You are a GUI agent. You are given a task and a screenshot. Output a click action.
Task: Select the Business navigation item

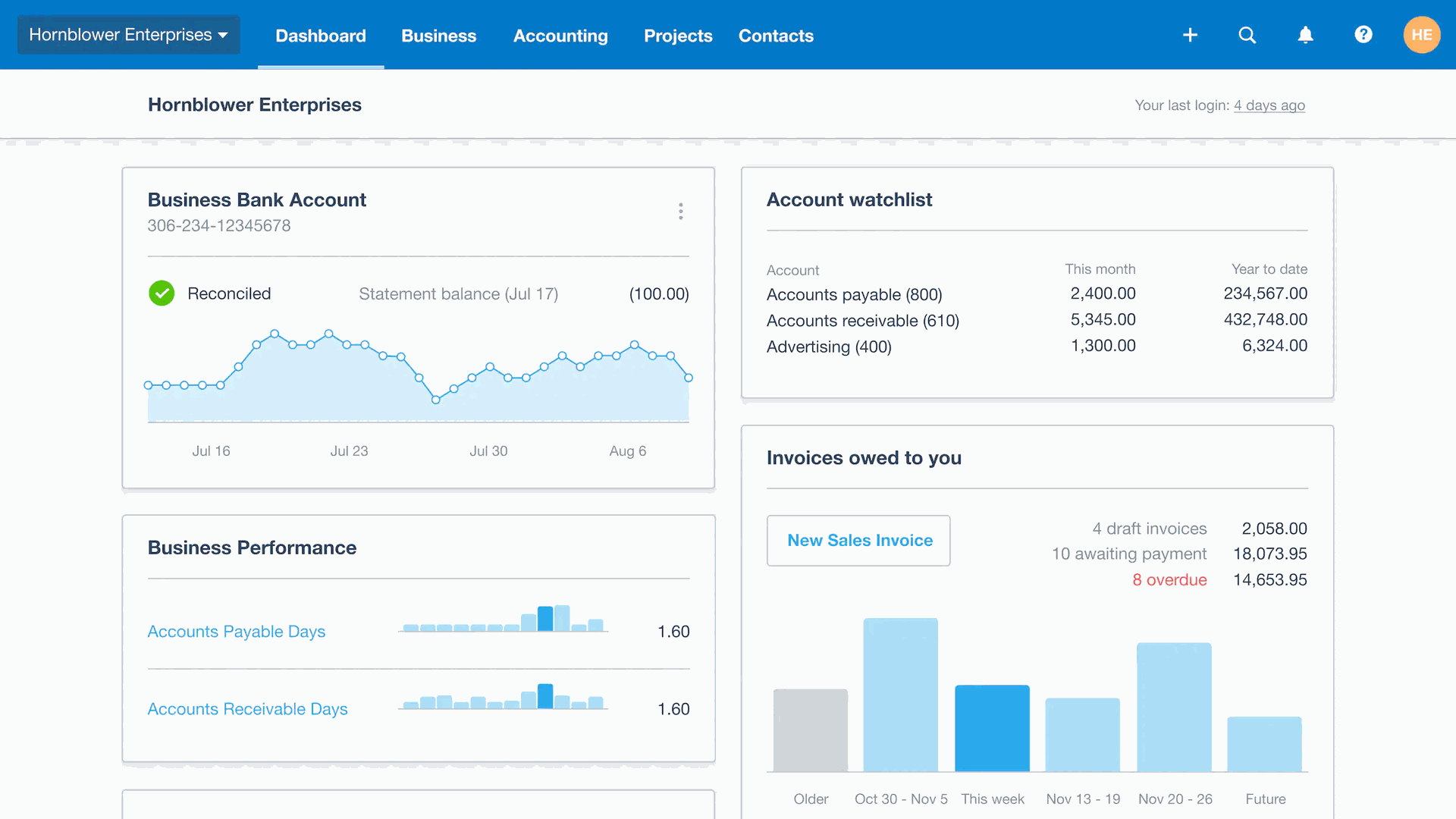(438, 36)
